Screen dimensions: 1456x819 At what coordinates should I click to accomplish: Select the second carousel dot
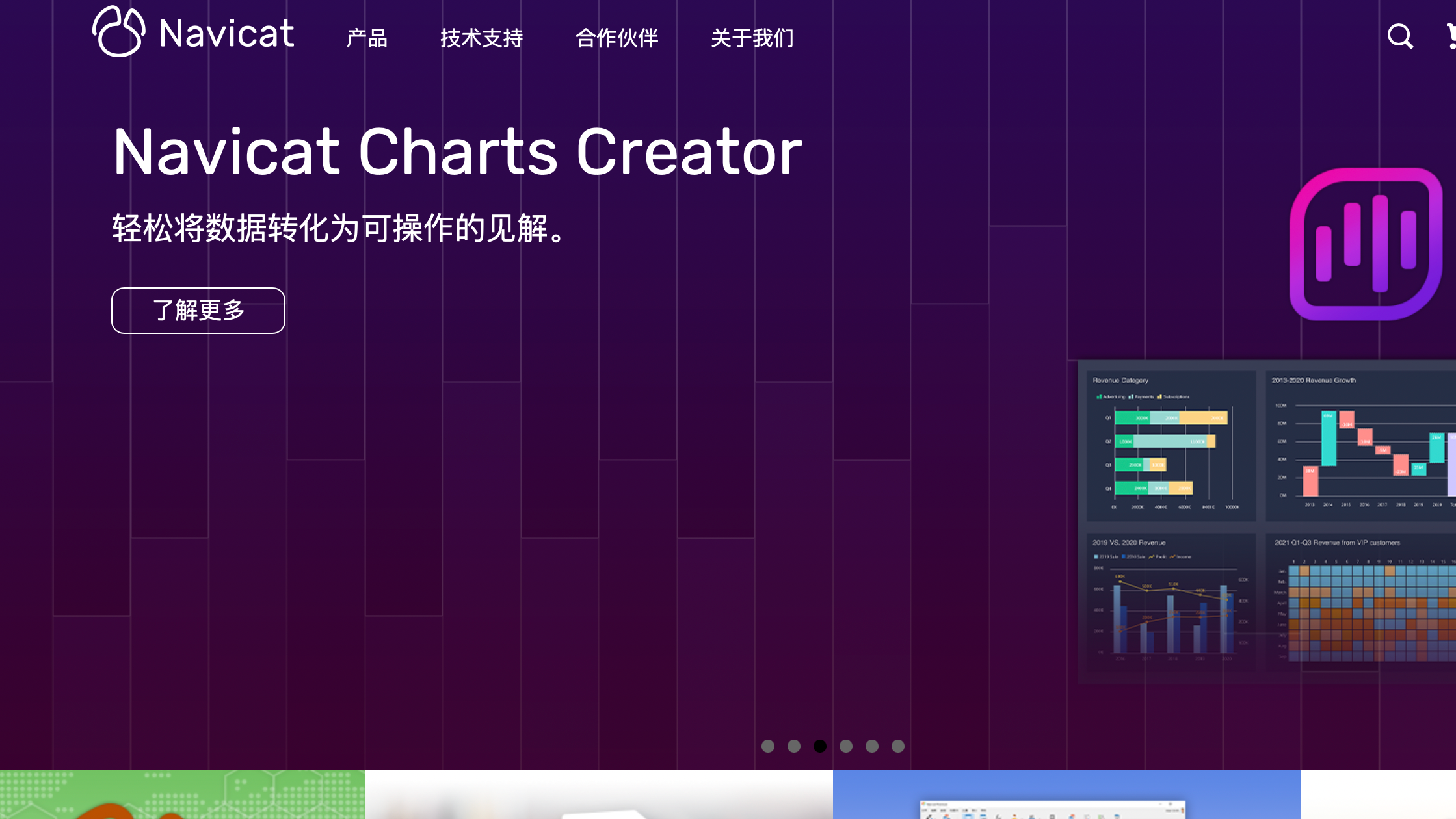click(x=794, y=746)
